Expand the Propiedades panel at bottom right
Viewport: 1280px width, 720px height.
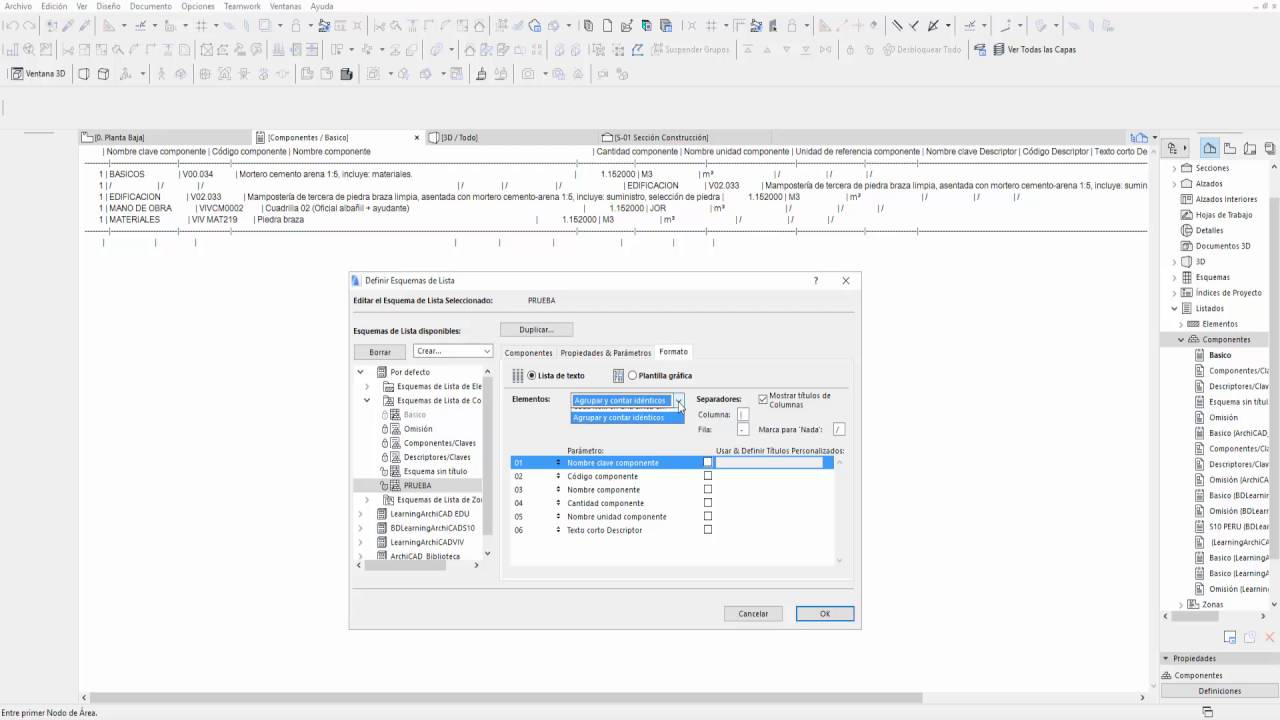1166,659
